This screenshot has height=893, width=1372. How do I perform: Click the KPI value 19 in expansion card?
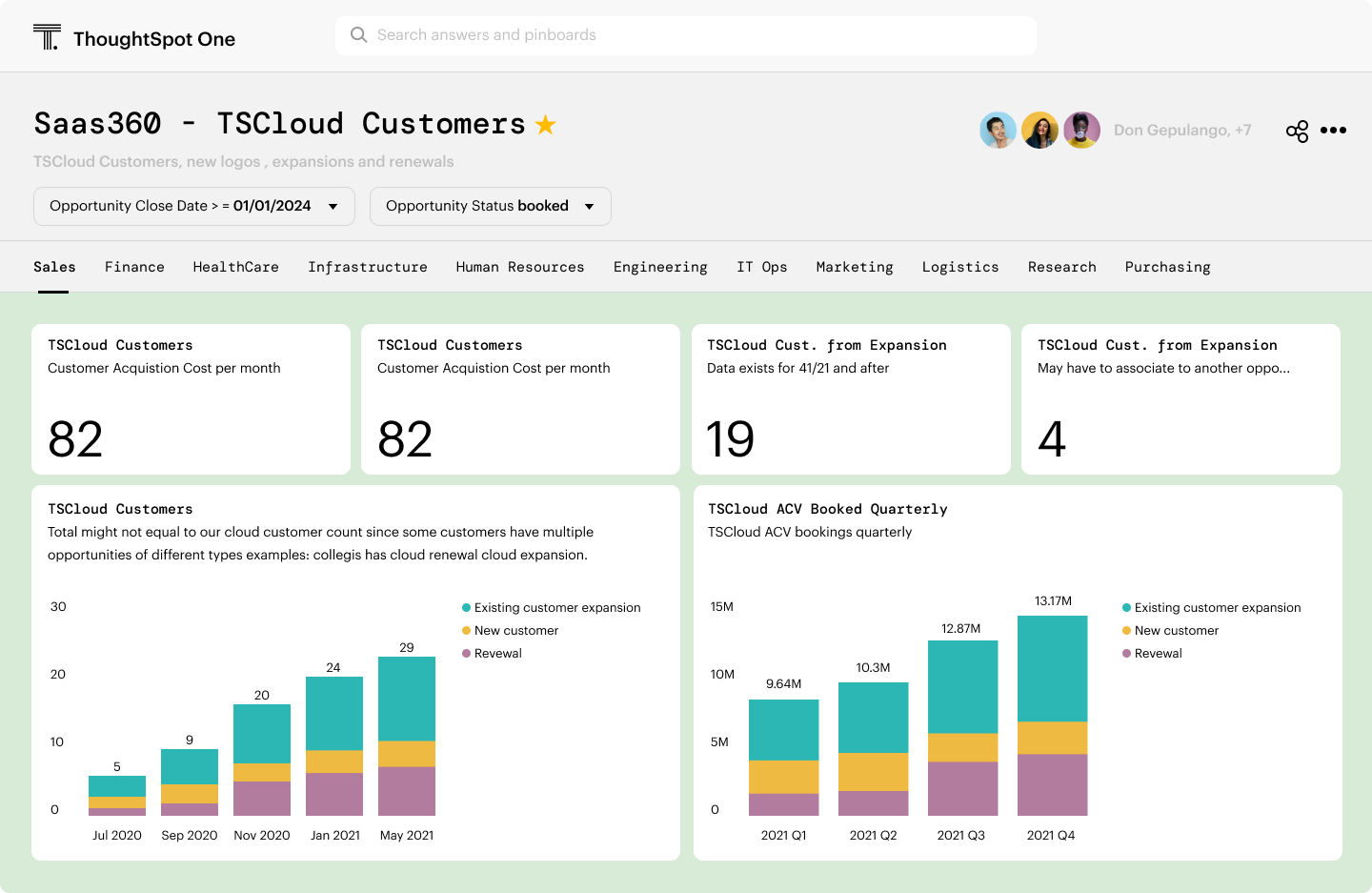point(731,439)
